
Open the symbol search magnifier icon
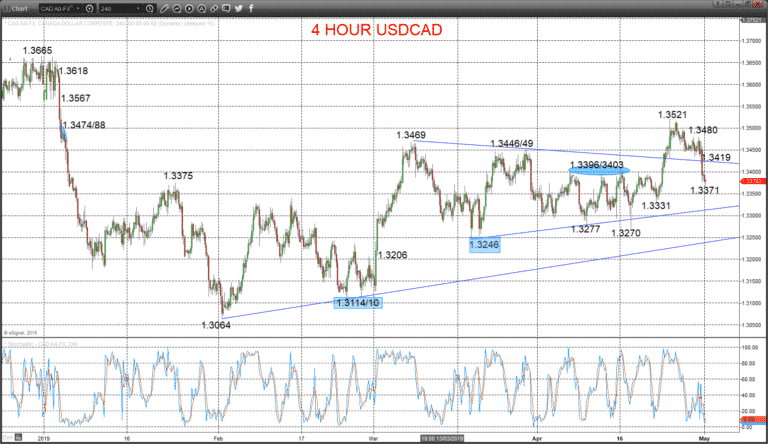pyautogui.click(x=90, y=8)
